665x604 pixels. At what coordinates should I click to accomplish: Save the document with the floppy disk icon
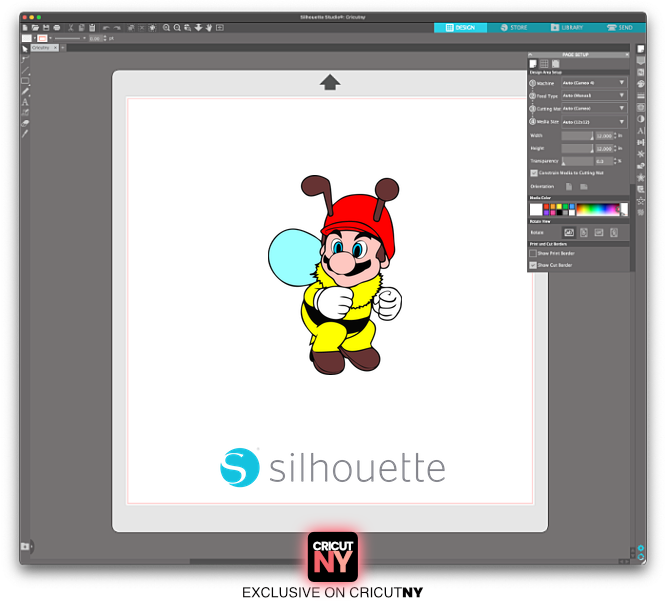click(46, 28)
